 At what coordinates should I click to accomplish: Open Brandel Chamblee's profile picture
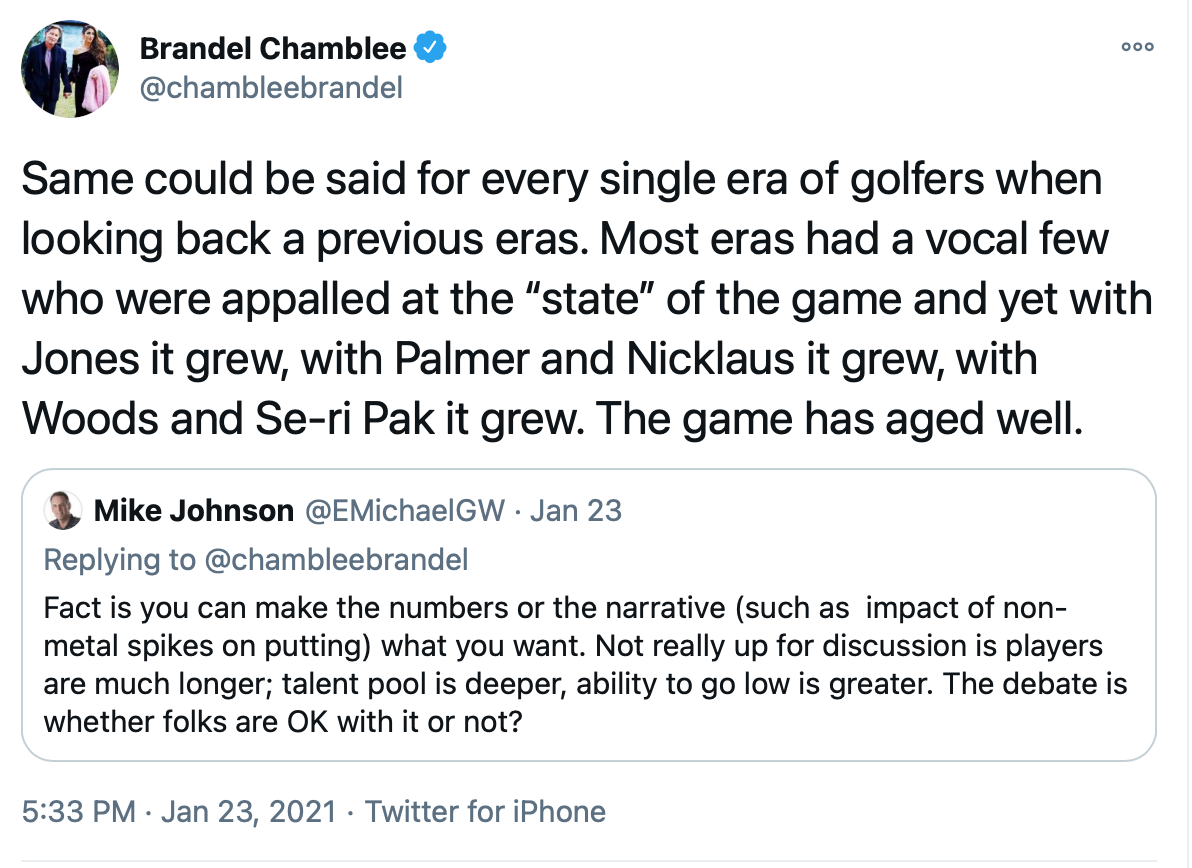coord(70,68)
